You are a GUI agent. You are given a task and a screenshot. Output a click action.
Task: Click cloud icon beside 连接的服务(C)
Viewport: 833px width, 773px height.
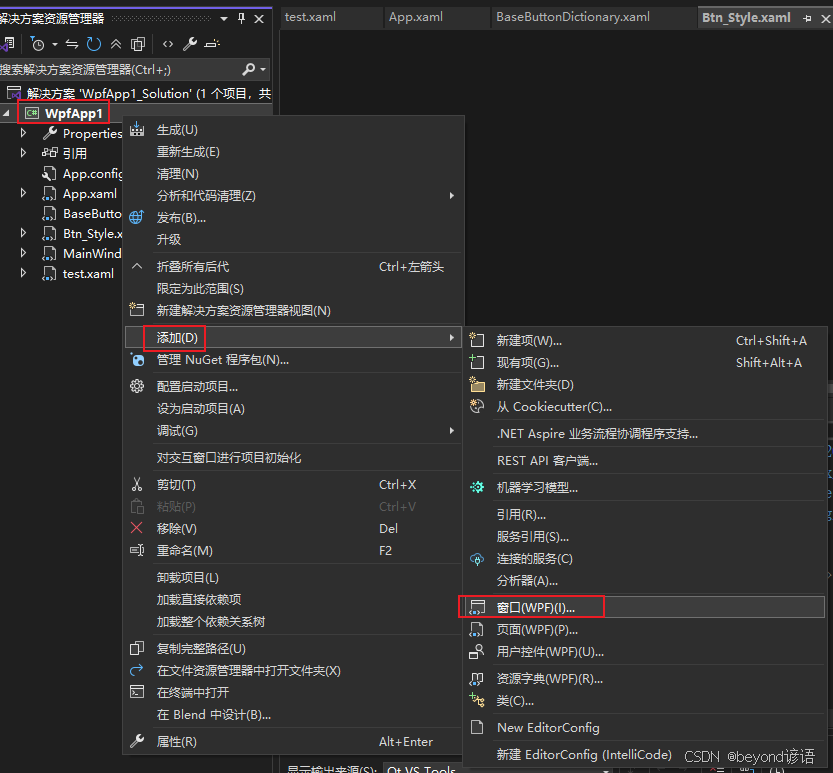(477, 559)
